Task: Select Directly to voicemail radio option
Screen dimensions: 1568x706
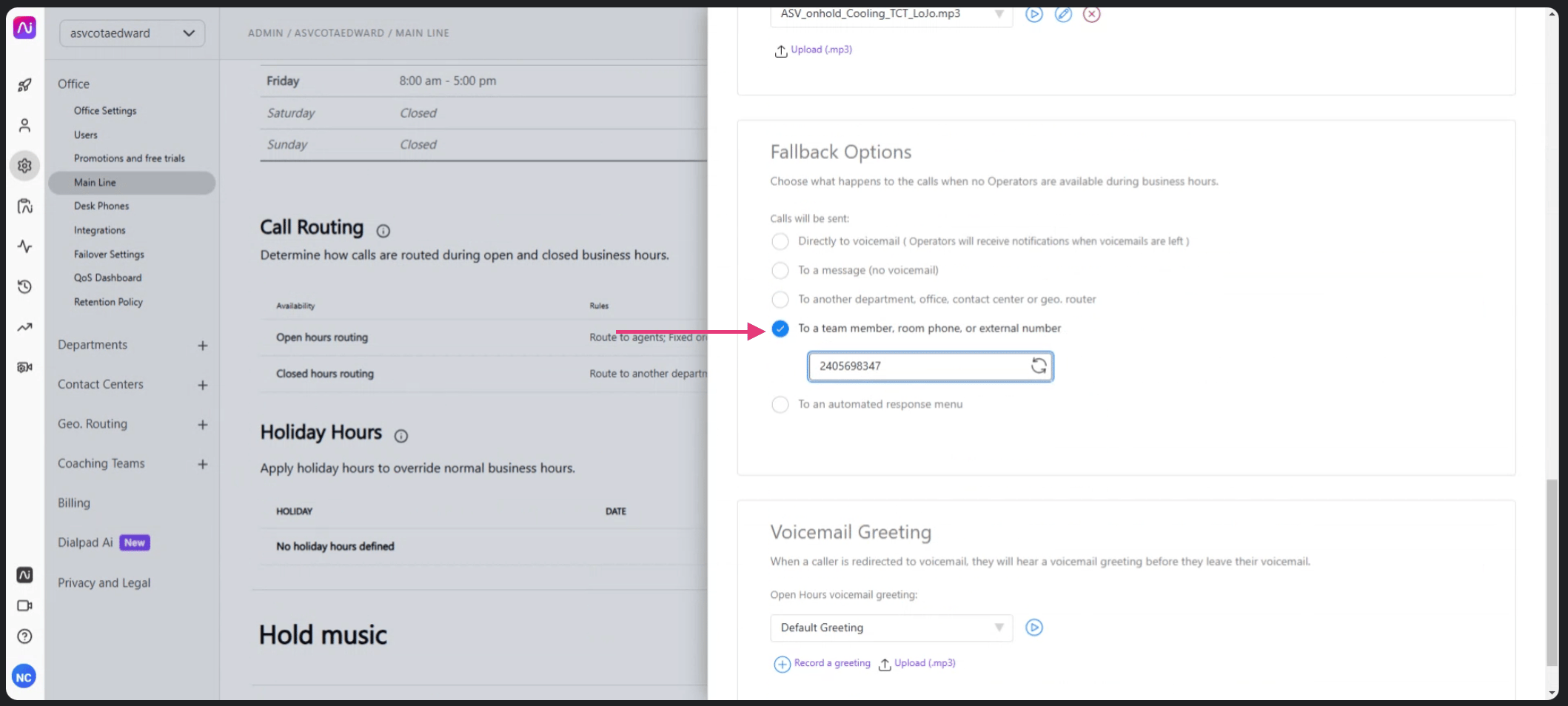Action: pos(780,241)
